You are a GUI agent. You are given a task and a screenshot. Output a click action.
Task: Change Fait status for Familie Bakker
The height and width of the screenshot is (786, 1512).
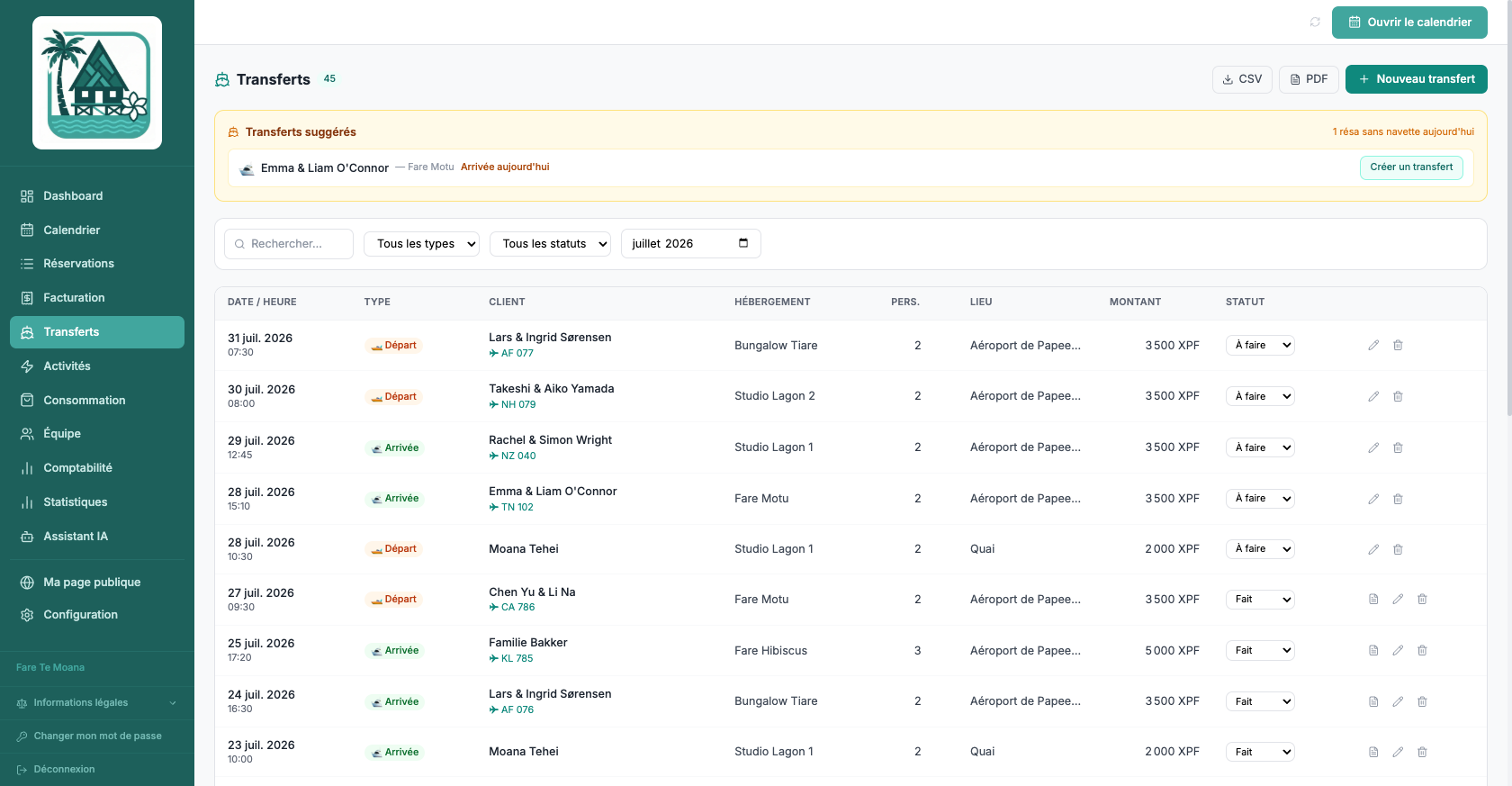(1260, 650)
